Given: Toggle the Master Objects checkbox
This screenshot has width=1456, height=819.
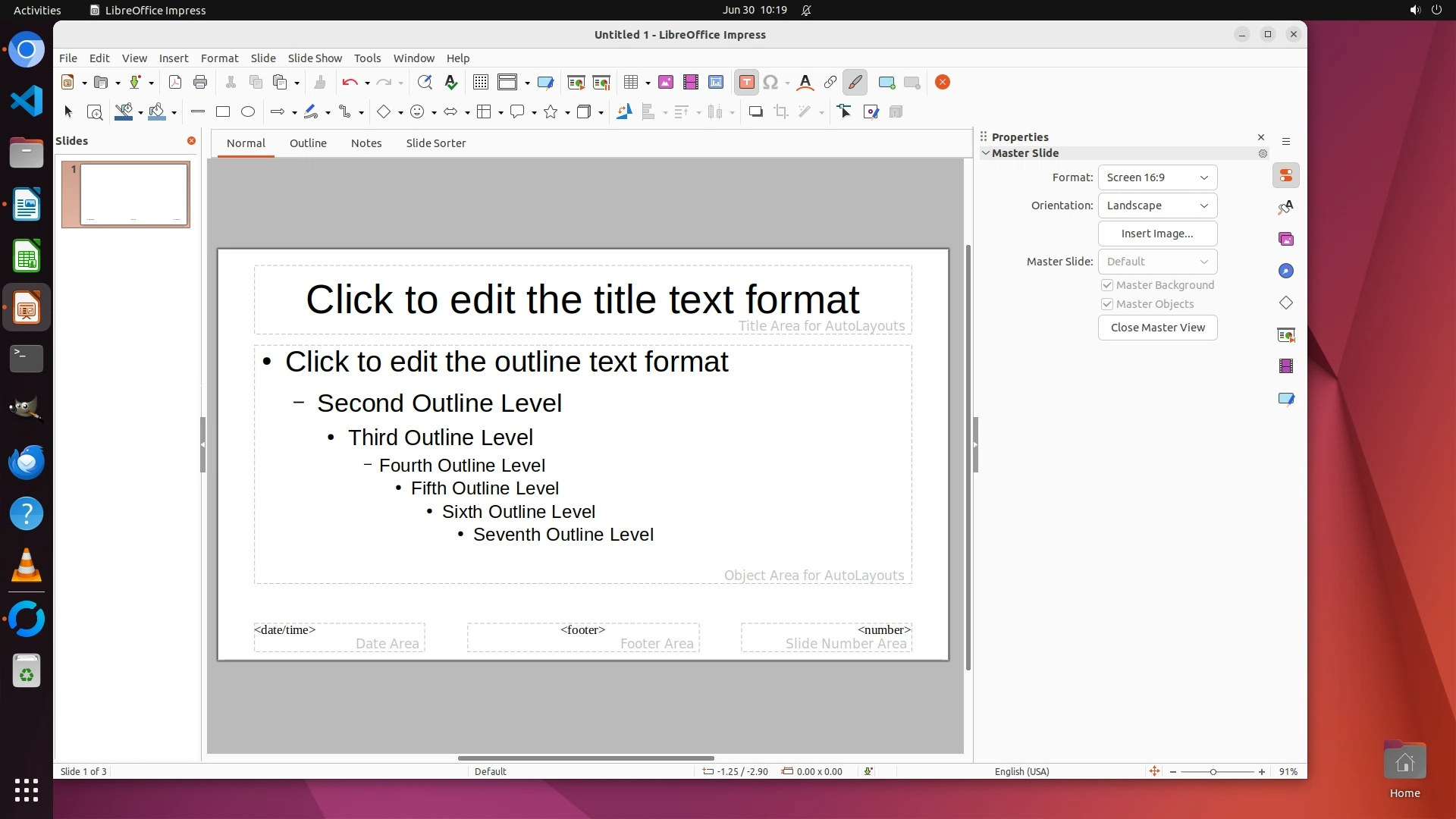Looking at the screenshot, I should [x=1107, y=304].
